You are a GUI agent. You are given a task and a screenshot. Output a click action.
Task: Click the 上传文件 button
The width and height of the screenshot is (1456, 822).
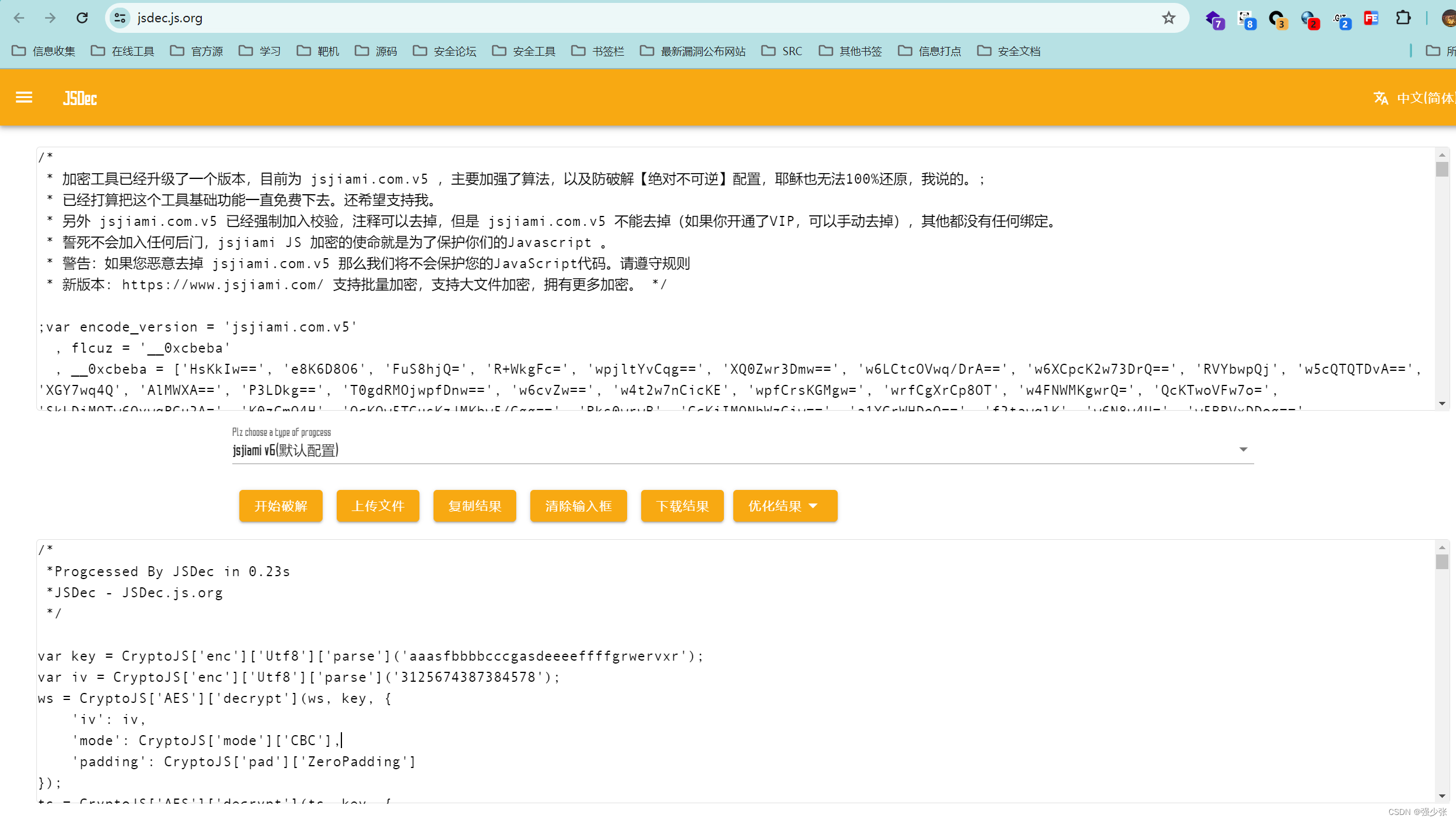(378, 506)
